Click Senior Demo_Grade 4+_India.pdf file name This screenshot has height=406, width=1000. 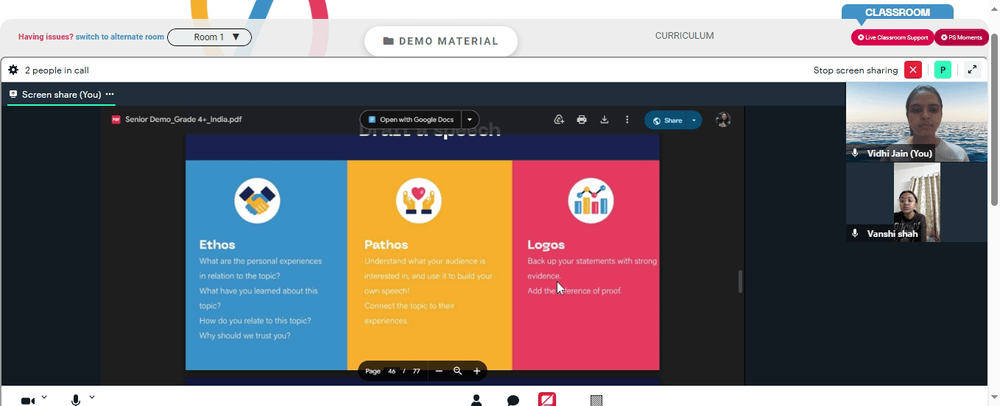(184, 119)
